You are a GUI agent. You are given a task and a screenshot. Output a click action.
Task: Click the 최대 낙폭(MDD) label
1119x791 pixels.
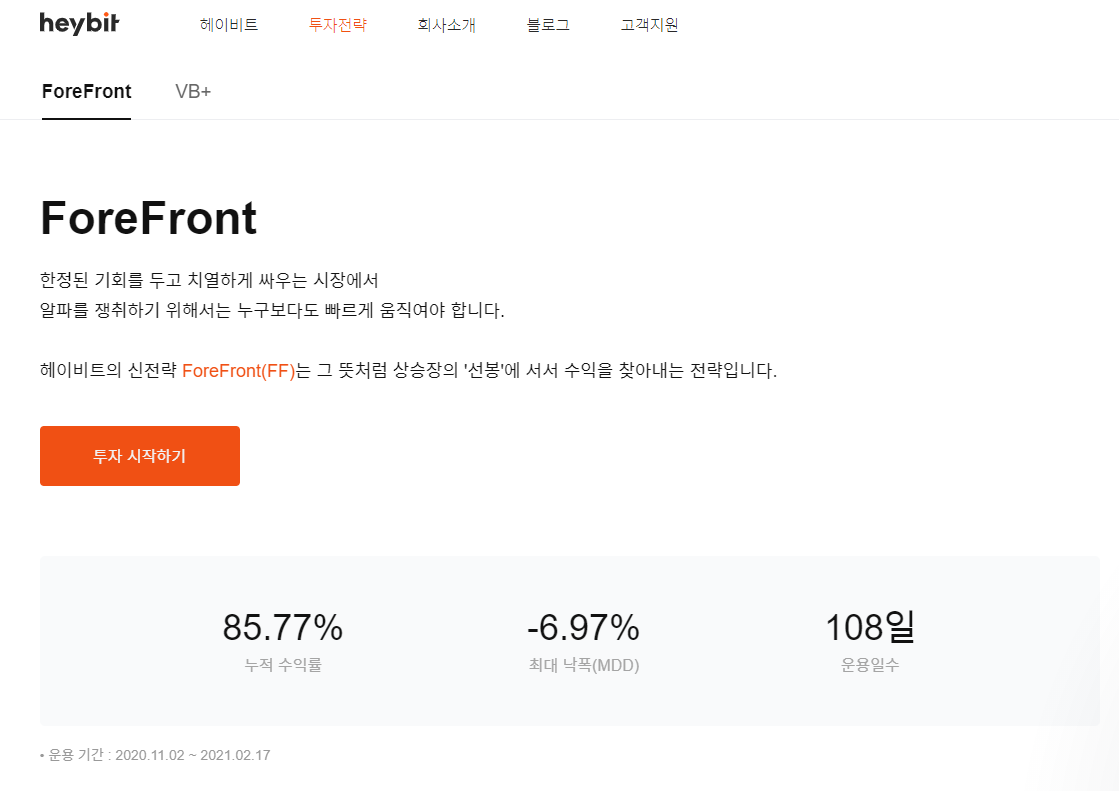[582, 664]
